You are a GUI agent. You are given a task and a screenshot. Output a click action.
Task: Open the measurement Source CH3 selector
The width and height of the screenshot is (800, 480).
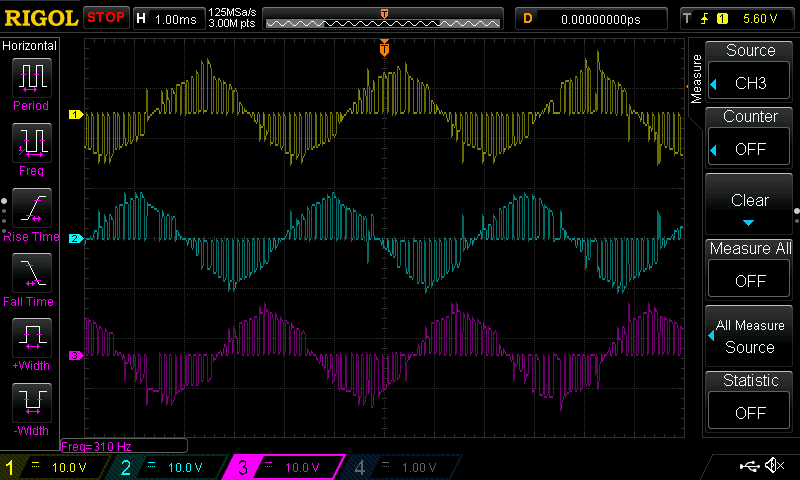(x=749, y=83)
